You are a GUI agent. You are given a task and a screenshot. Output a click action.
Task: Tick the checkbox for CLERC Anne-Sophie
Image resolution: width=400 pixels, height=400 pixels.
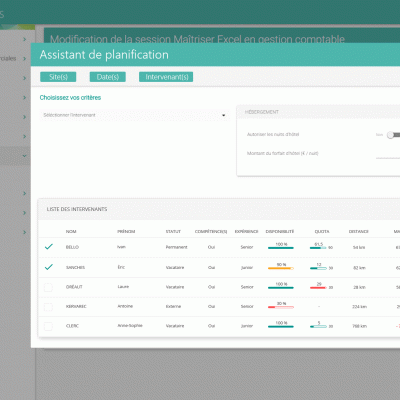[48, 326]
